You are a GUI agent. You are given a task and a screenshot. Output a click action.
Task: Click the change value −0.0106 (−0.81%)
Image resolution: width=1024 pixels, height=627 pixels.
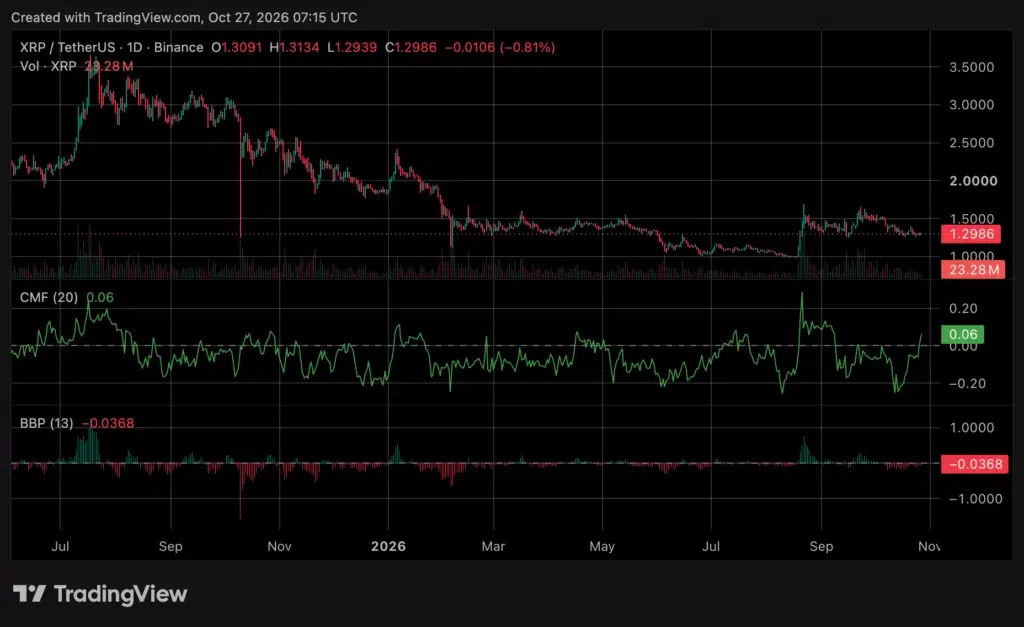tap(500, 47)
